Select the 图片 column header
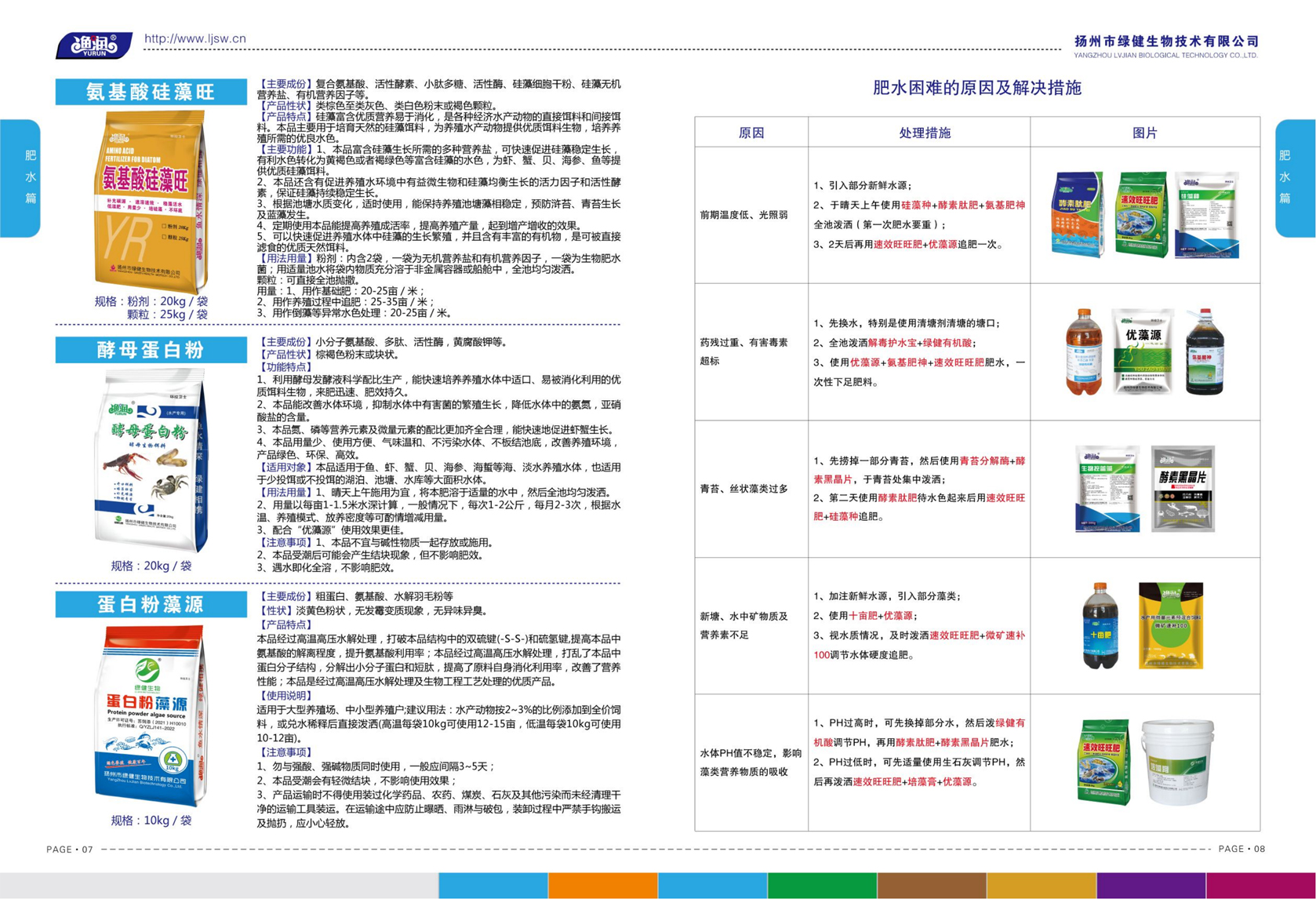The width and height of the screenshot is (1316, 899). 1145,133
